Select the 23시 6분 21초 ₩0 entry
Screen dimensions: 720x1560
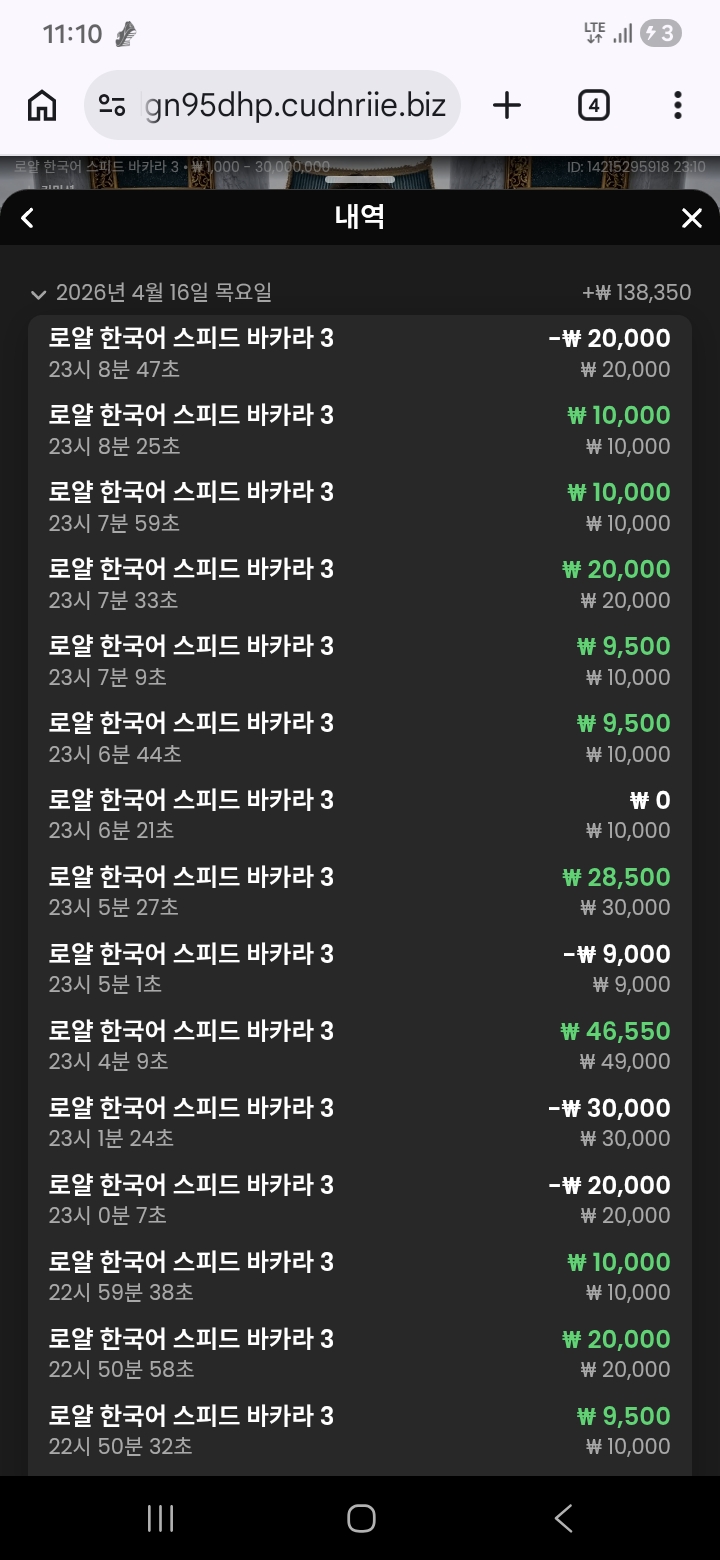[x=359, y=814]
